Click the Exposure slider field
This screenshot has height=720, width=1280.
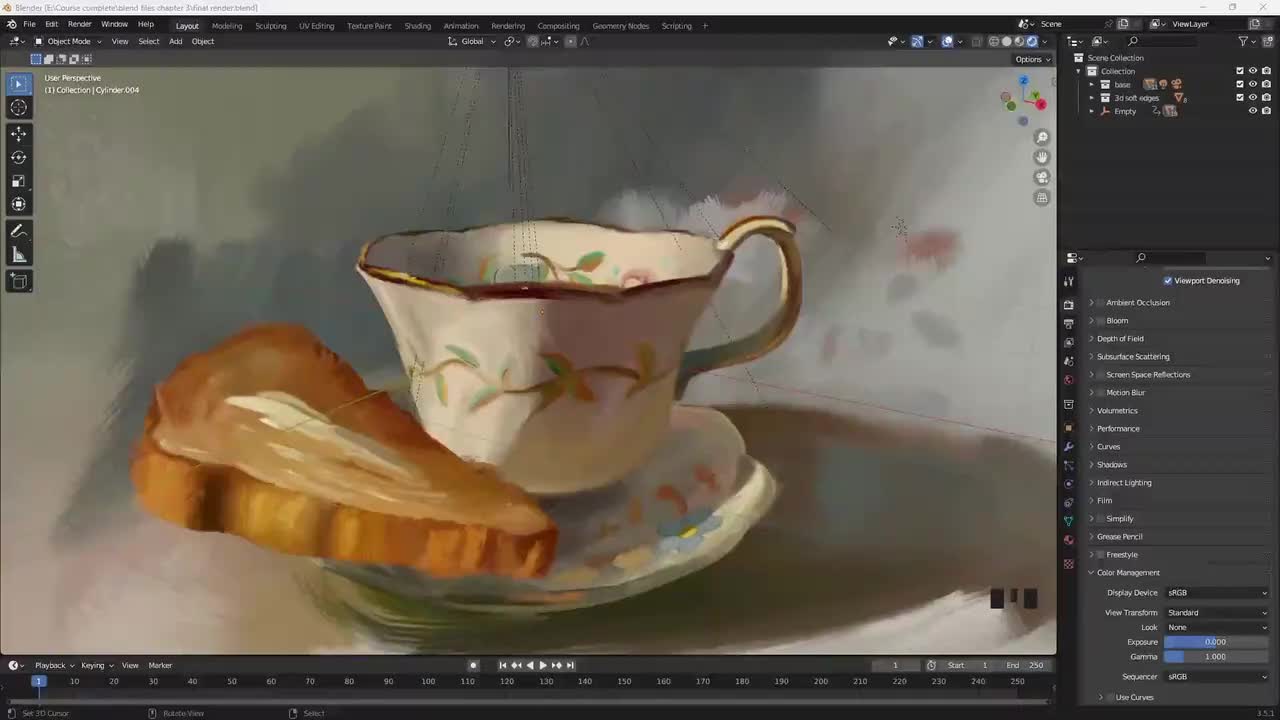click(x=1216, y=642)
